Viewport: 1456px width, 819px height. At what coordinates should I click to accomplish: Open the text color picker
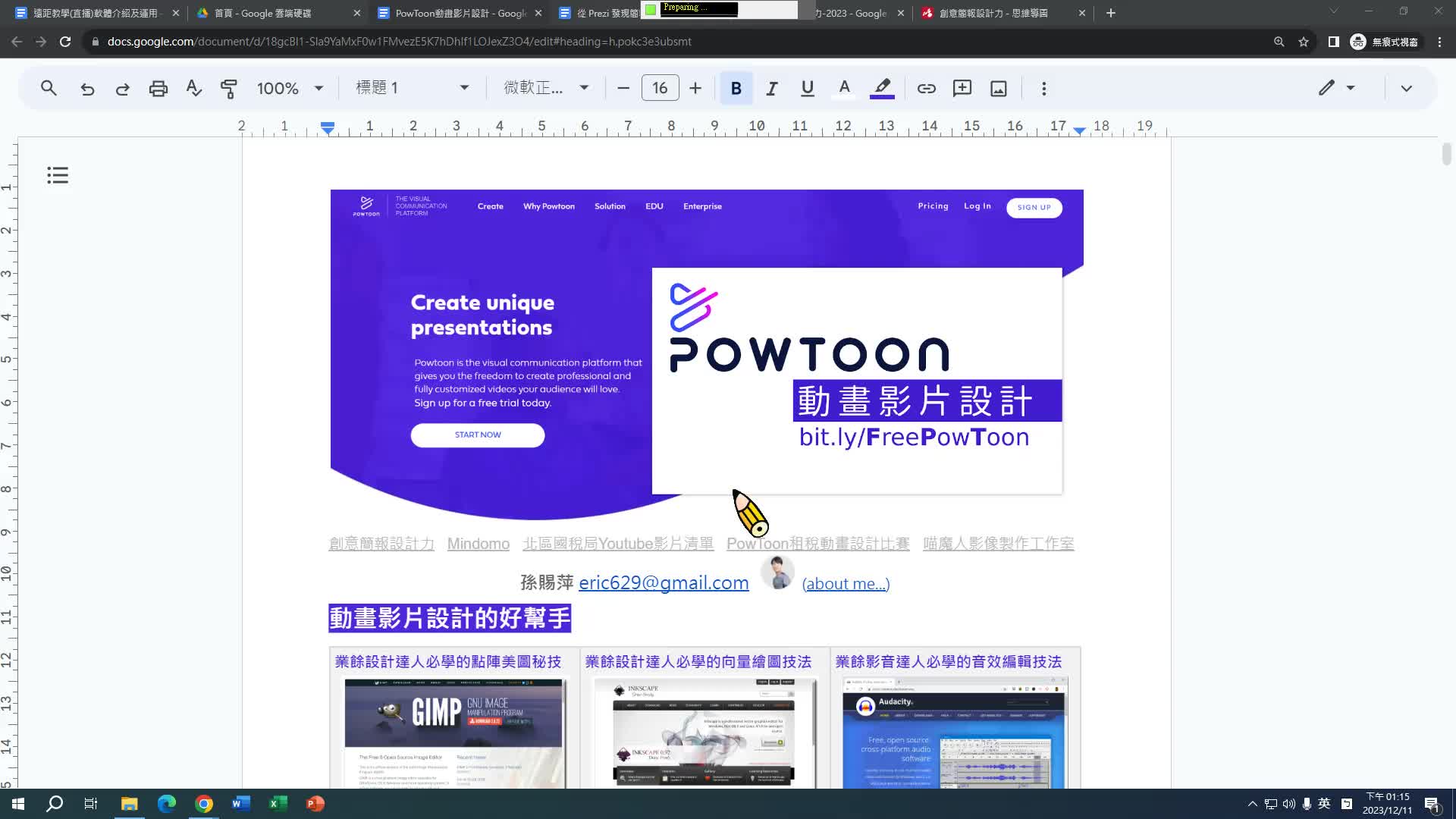point(844,88)
